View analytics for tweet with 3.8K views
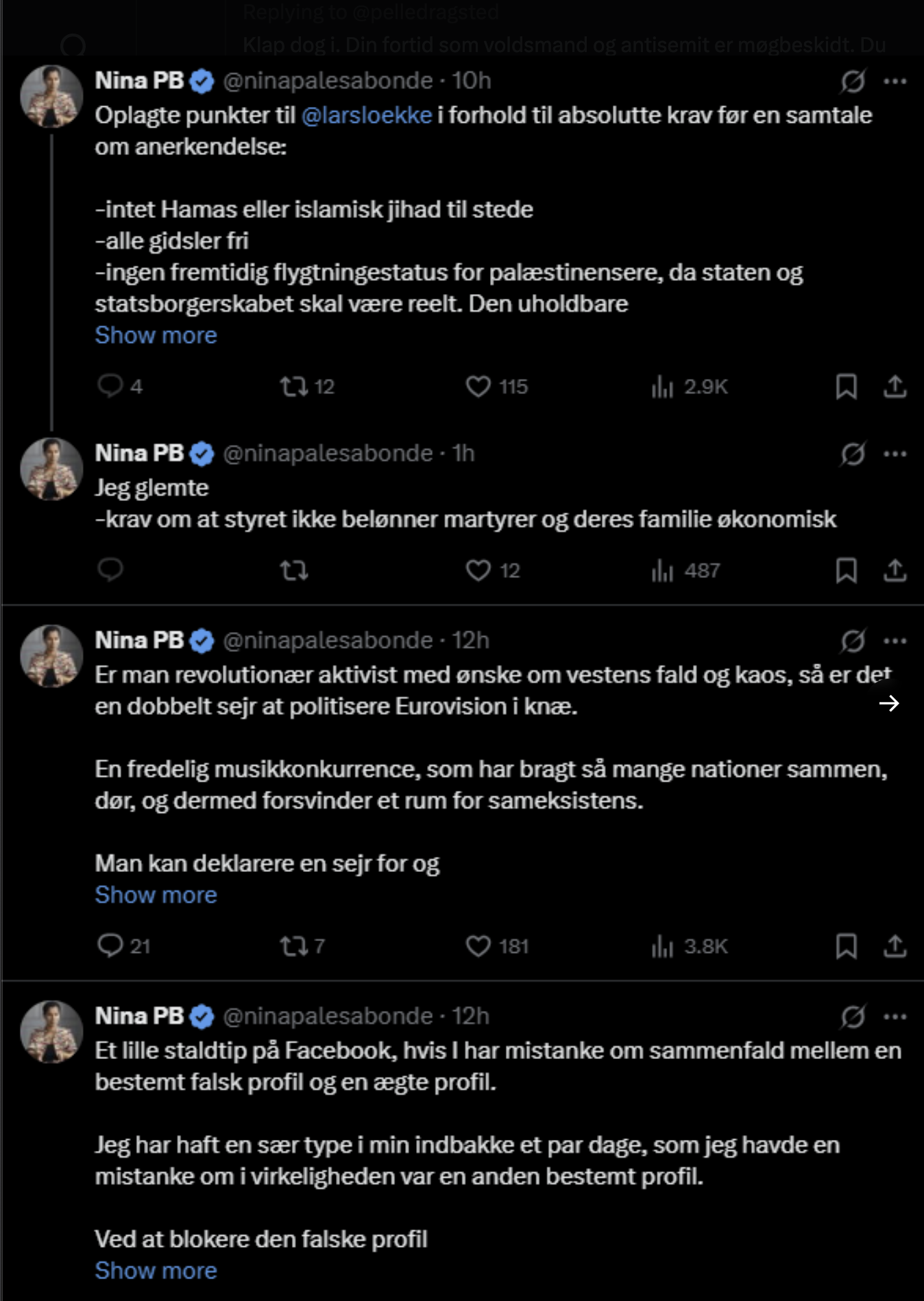 690,947
